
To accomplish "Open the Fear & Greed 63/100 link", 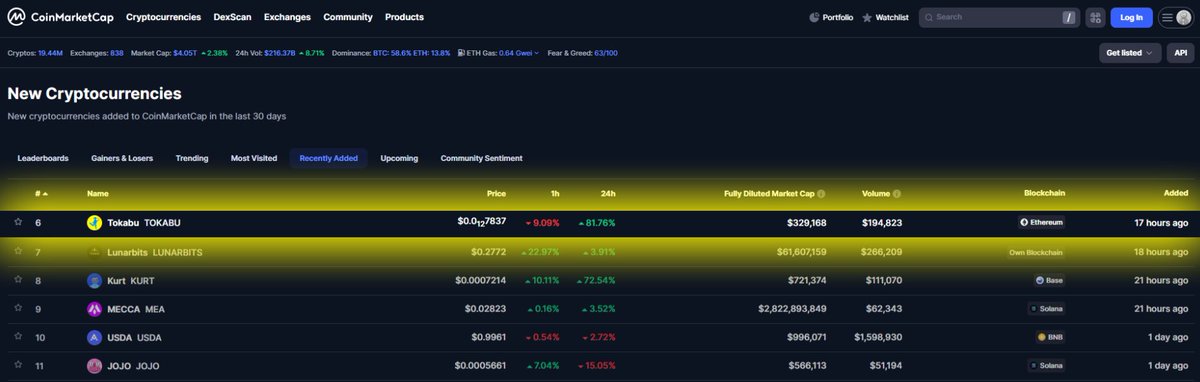I will (x=606, y=52).
